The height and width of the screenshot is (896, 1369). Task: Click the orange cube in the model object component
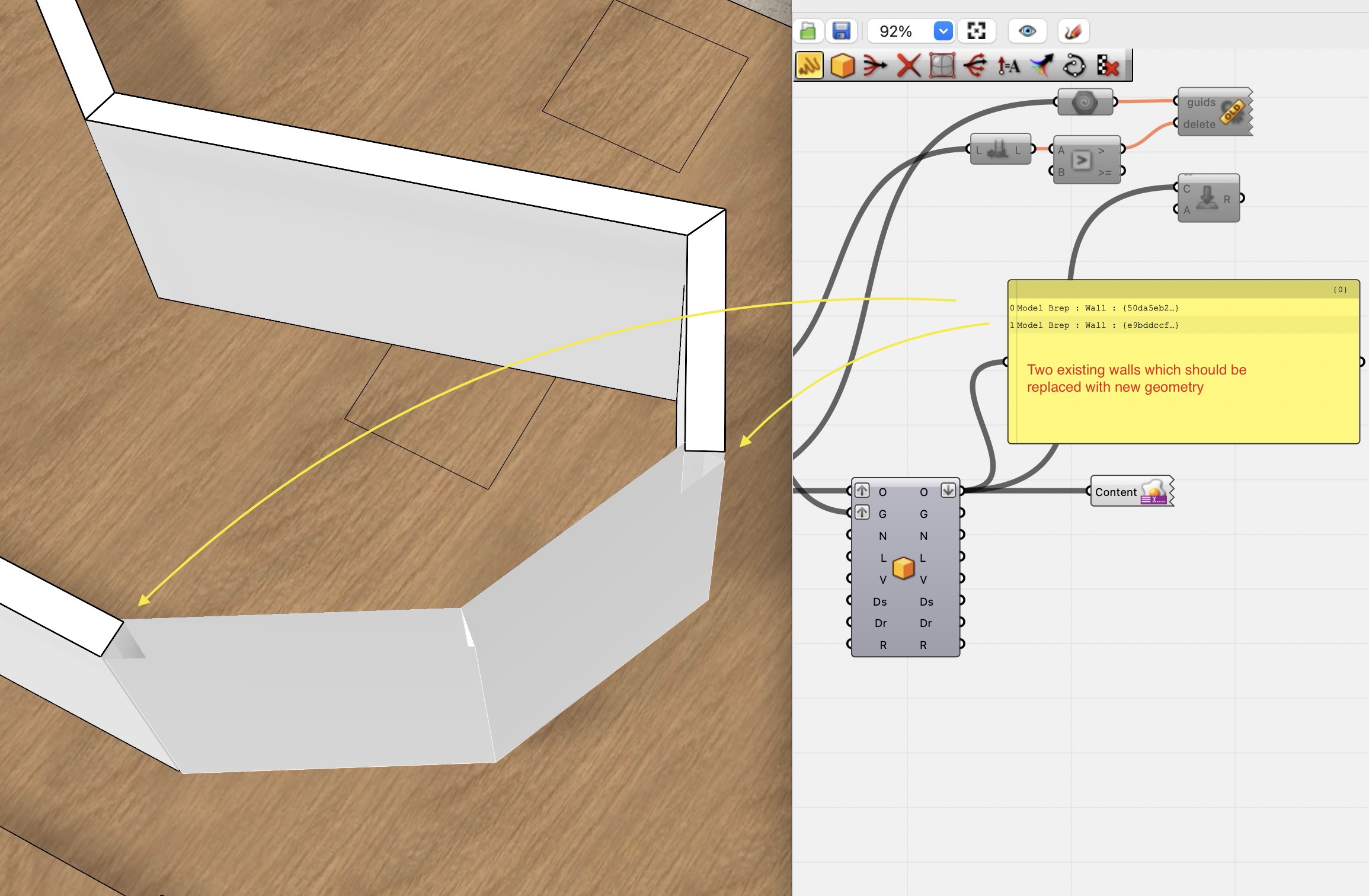coord(903,568)
